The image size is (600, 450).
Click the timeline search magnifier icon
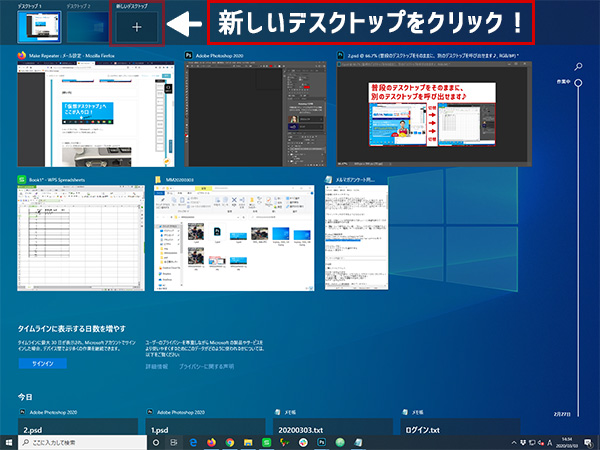pyautogui.click(x=578, y=67)
